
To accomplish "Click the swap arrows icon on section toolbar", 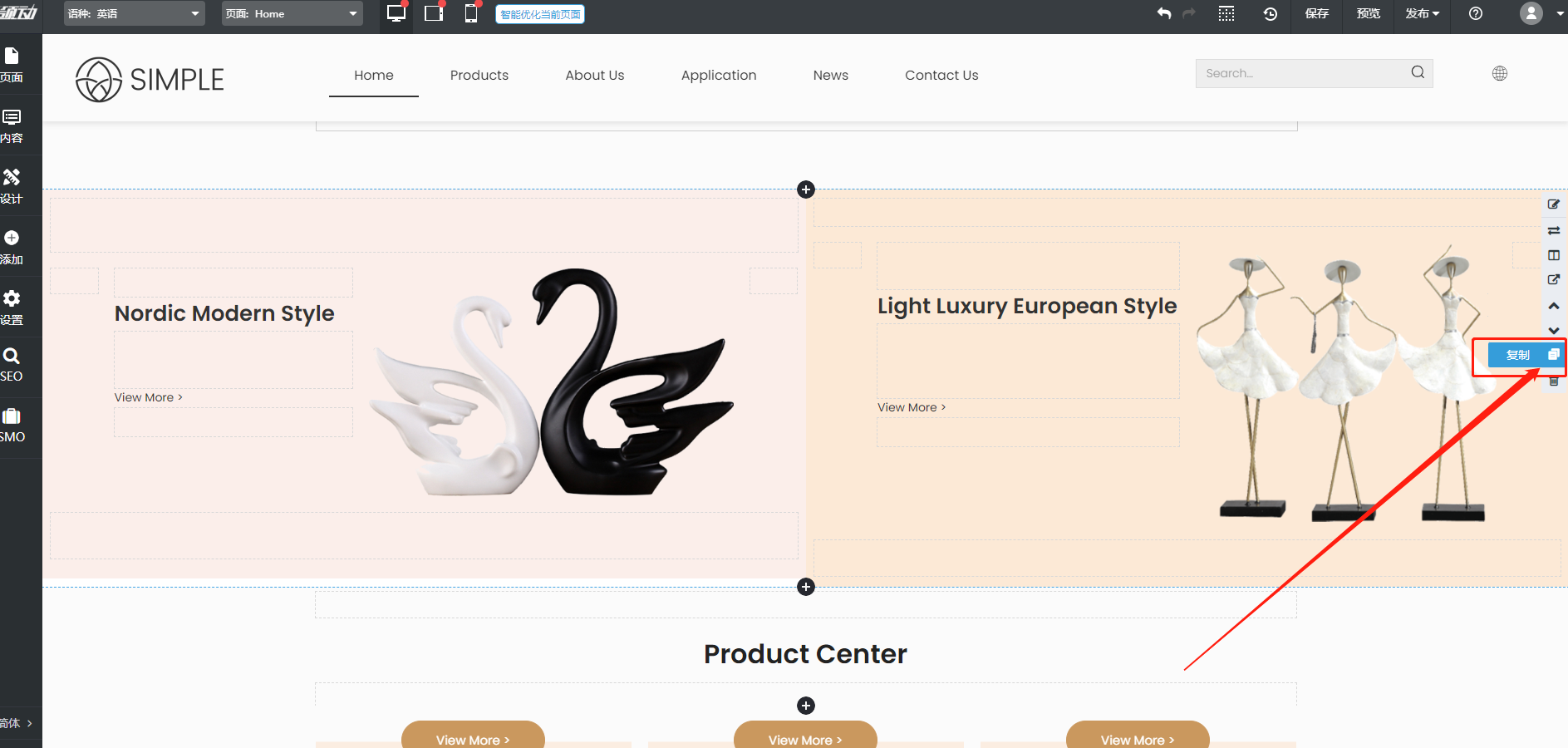I will [1553, 230].
